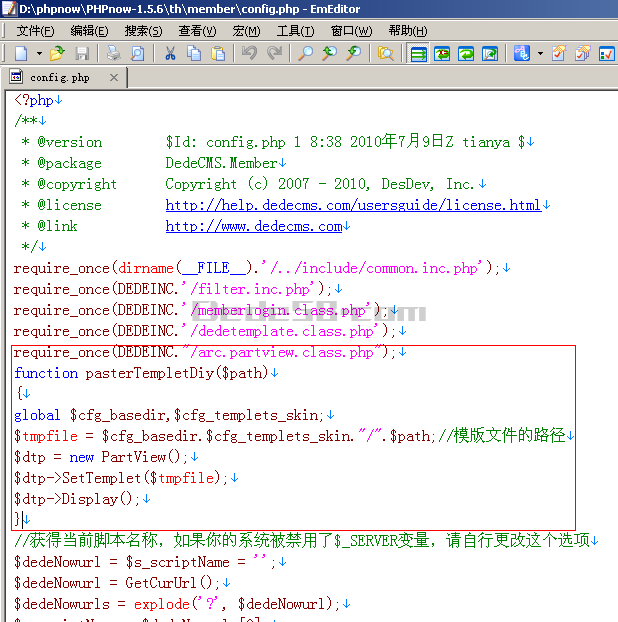618x622 pixels.
Task: Click the New file icon
Action: [21, 53]
